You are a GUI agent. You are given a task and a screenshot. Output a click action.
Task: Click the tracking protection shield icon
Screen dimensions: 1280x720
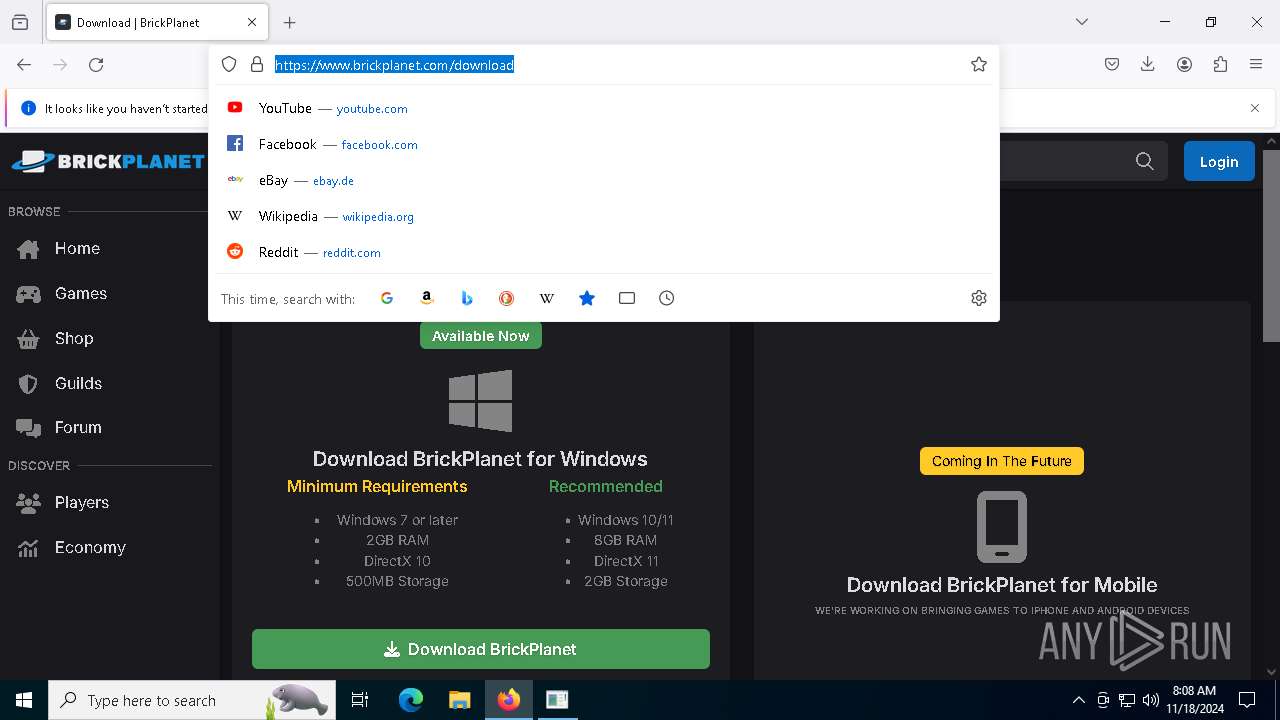pos(229,64)
